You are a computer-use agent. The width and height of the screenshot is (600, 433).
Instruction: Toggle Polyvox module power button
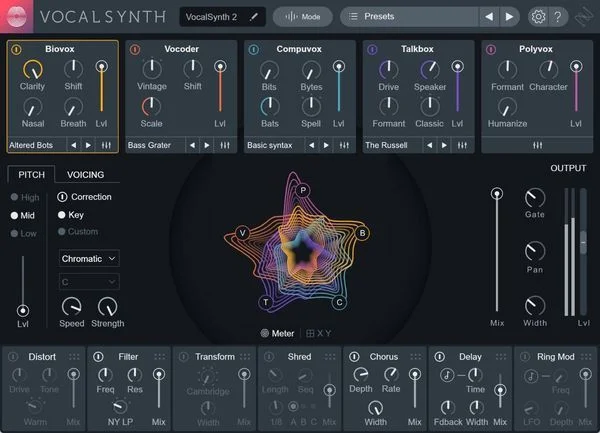coord(491,49)
